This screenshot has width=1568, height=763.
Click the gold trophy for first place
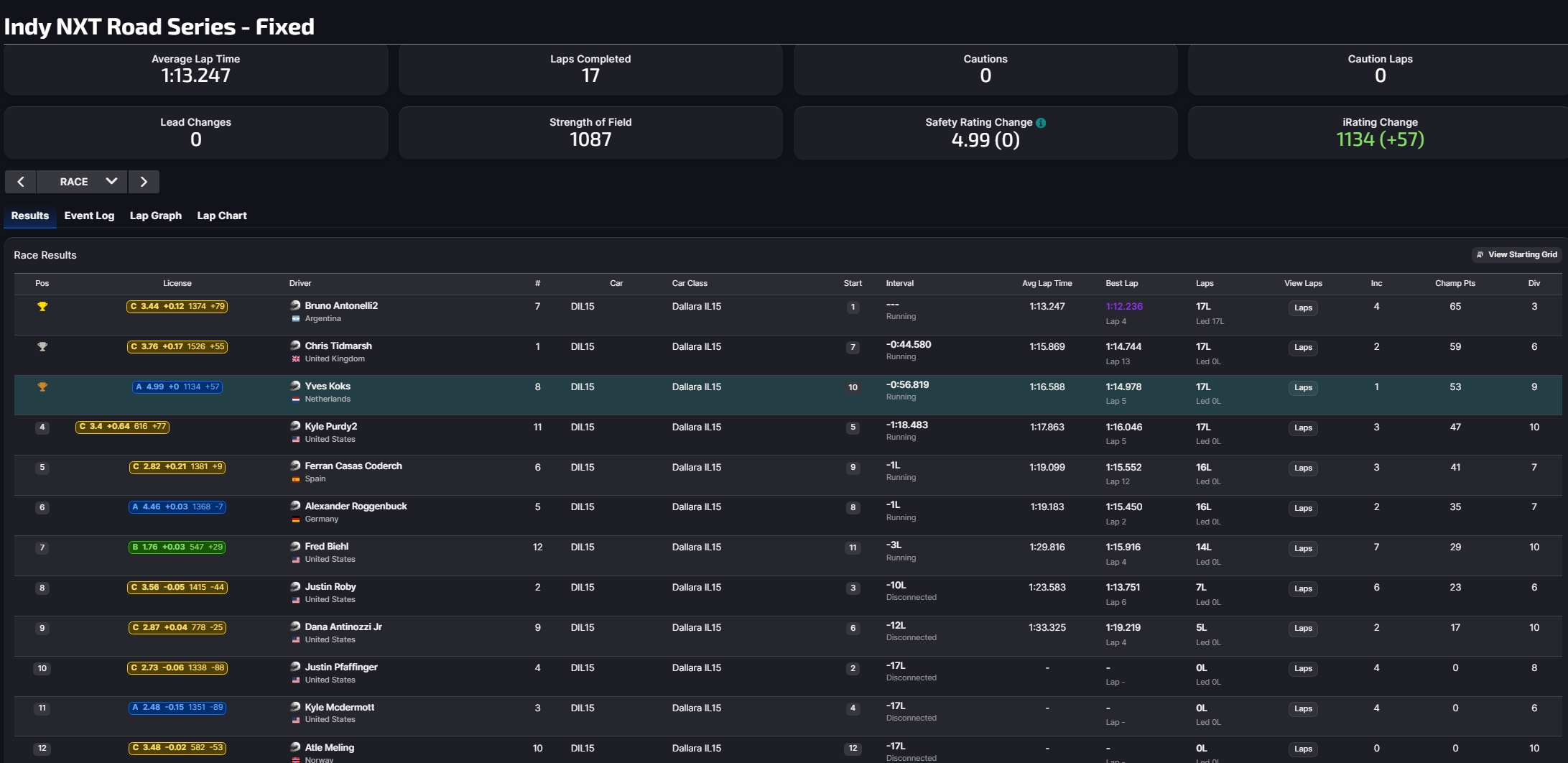(42, 307)
